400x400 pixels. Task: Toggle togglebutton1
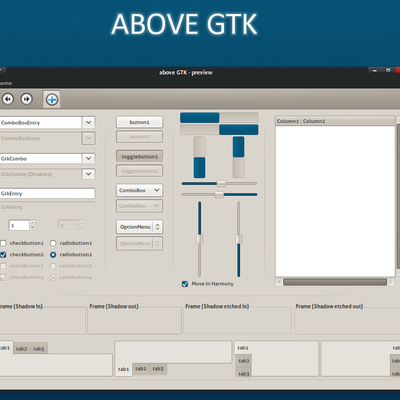point(139,156)
